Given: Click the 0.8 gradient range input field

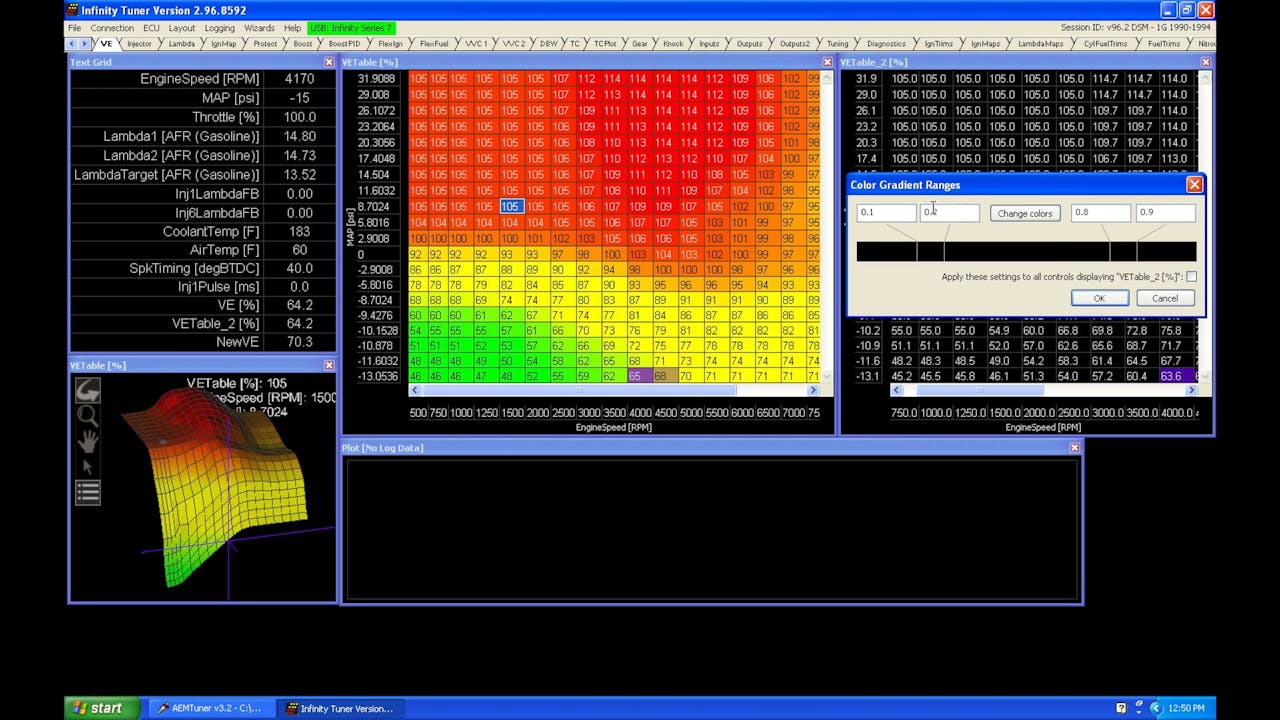Looking at the screenshot, I should point(1099,212).
